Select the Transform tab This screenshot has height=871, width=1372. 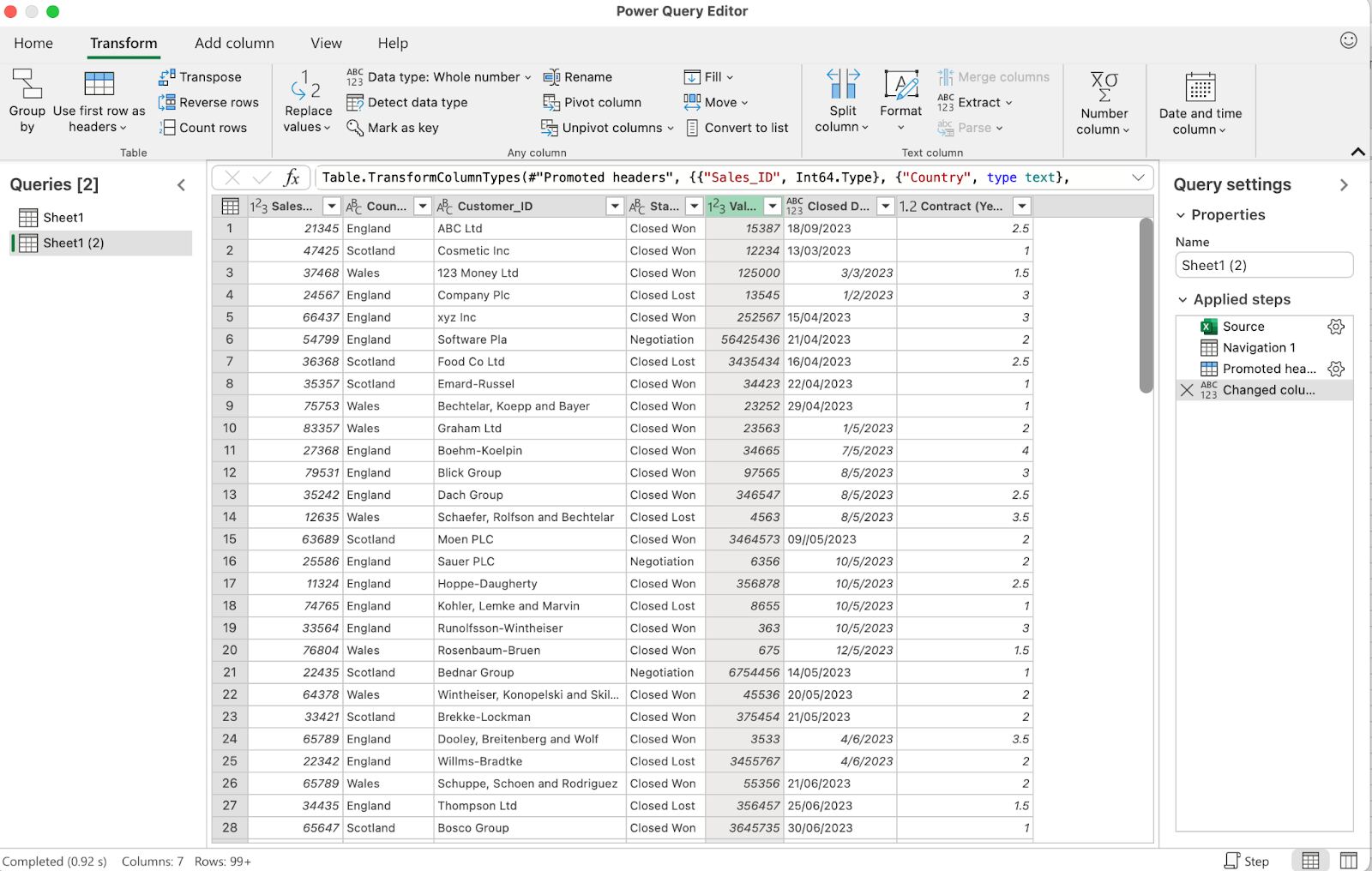(123, 43)
